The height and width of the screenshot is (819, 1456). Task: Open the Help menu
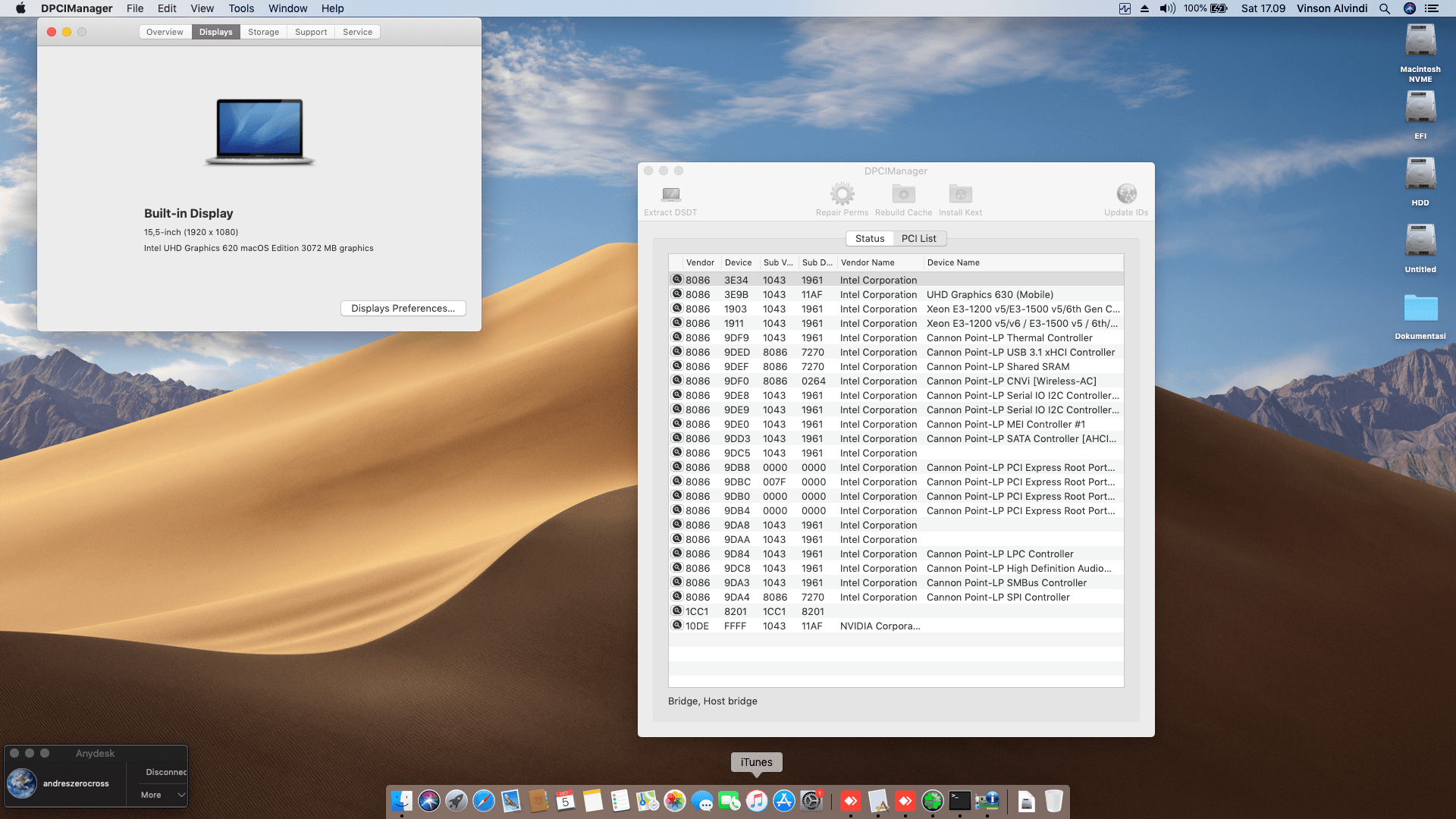click(x=332, y=8)
